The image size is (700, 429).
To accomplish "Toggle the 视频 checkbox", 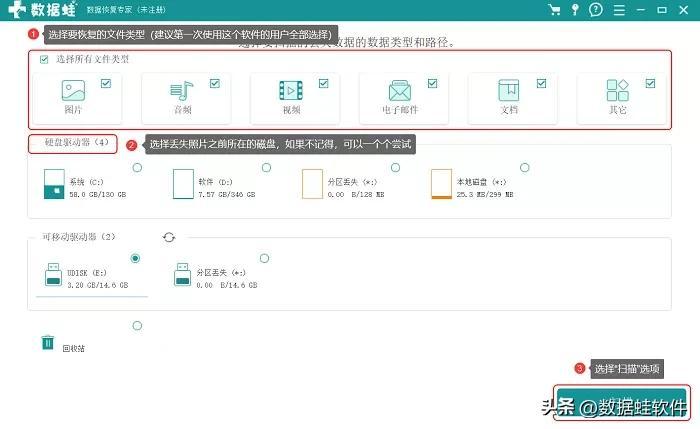I will tap(324, 83).
